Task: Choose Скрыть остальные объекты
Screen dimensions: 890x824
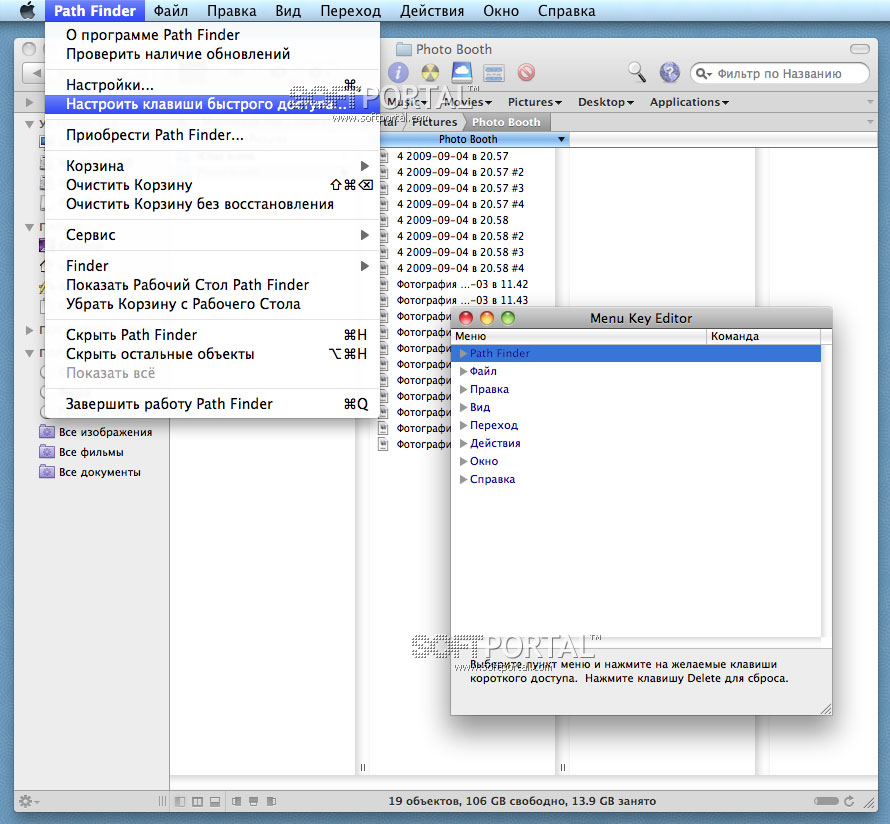Action: [212, 354]
